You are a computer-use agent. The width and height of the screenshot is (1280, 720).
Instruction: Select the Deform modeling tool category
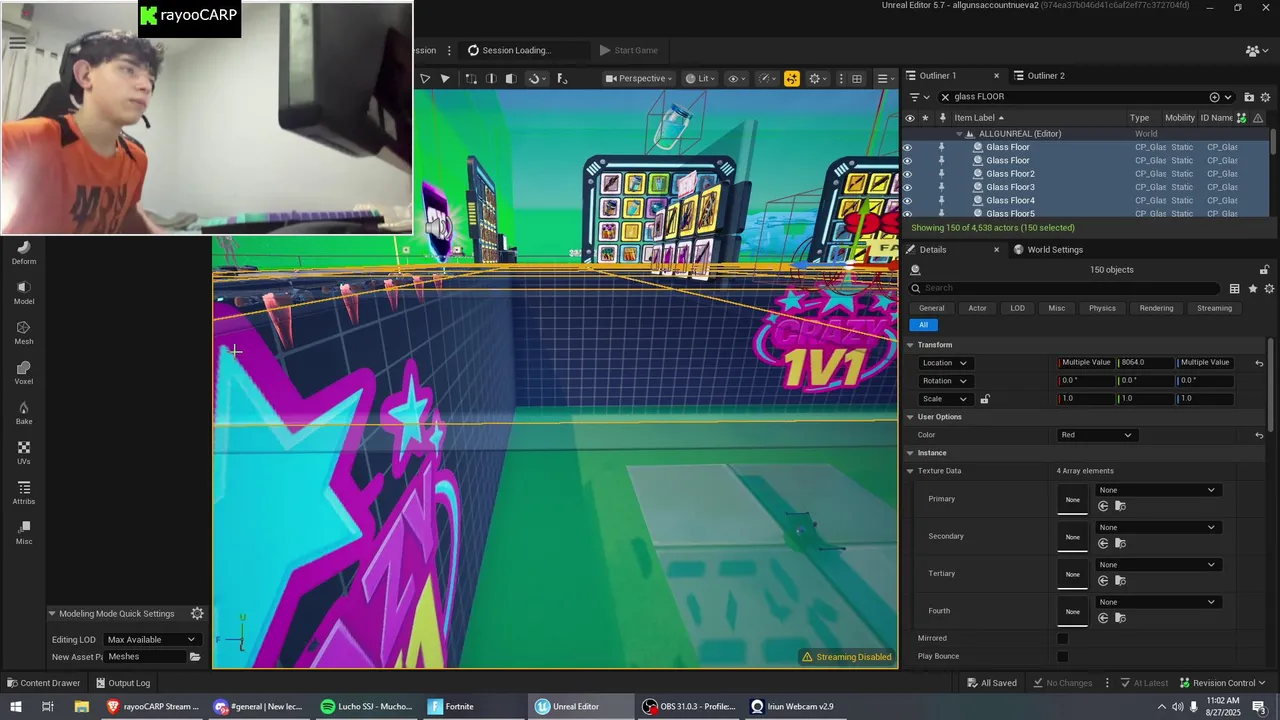click(x=24, y=252)
